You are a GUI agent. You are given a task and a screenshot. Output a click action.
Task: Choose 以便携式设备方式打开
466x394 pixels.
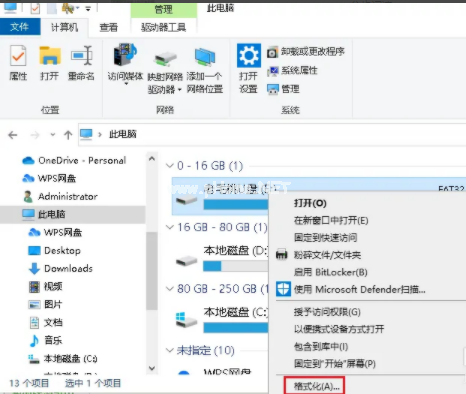(339, 329)
